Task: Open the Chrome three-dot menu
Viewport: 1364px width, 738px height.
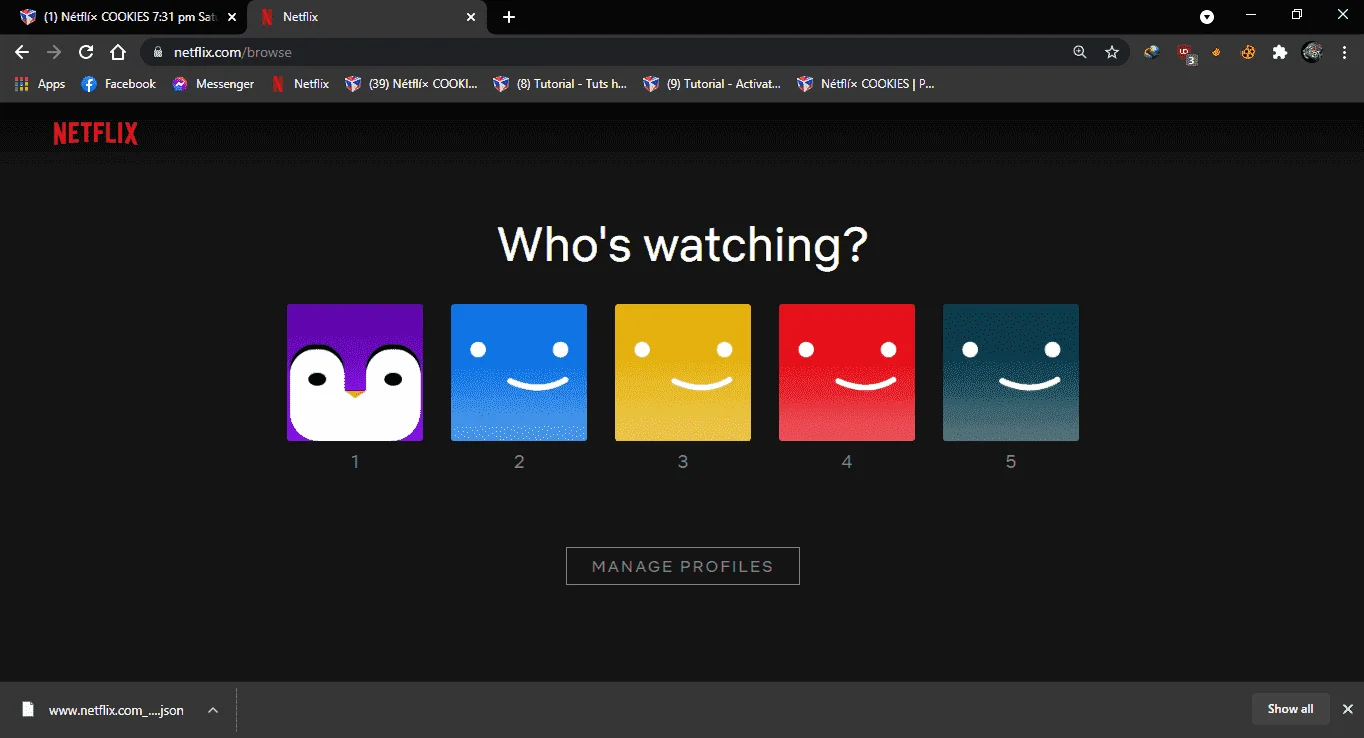Action: tap(1344, 52)
